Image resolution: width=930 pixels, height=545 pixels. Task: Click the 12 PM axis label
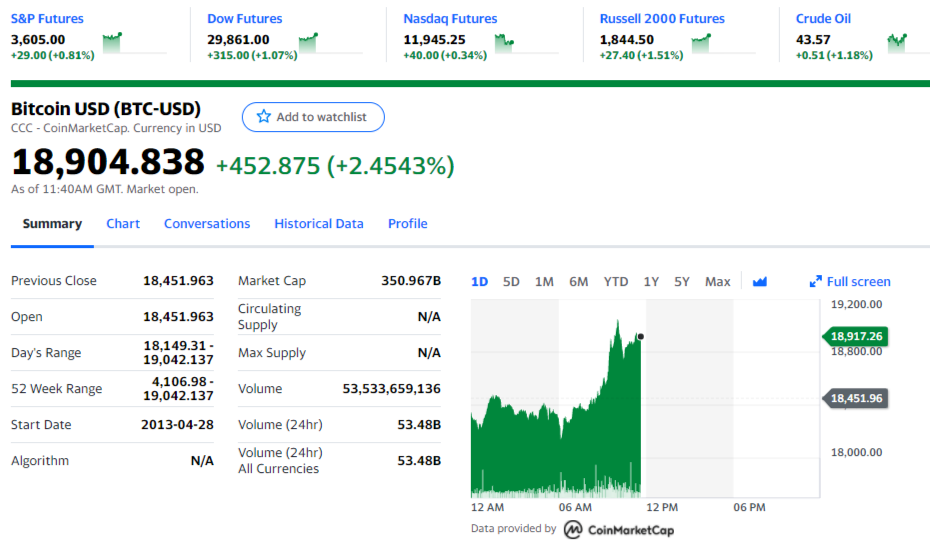tap(662, 507)
